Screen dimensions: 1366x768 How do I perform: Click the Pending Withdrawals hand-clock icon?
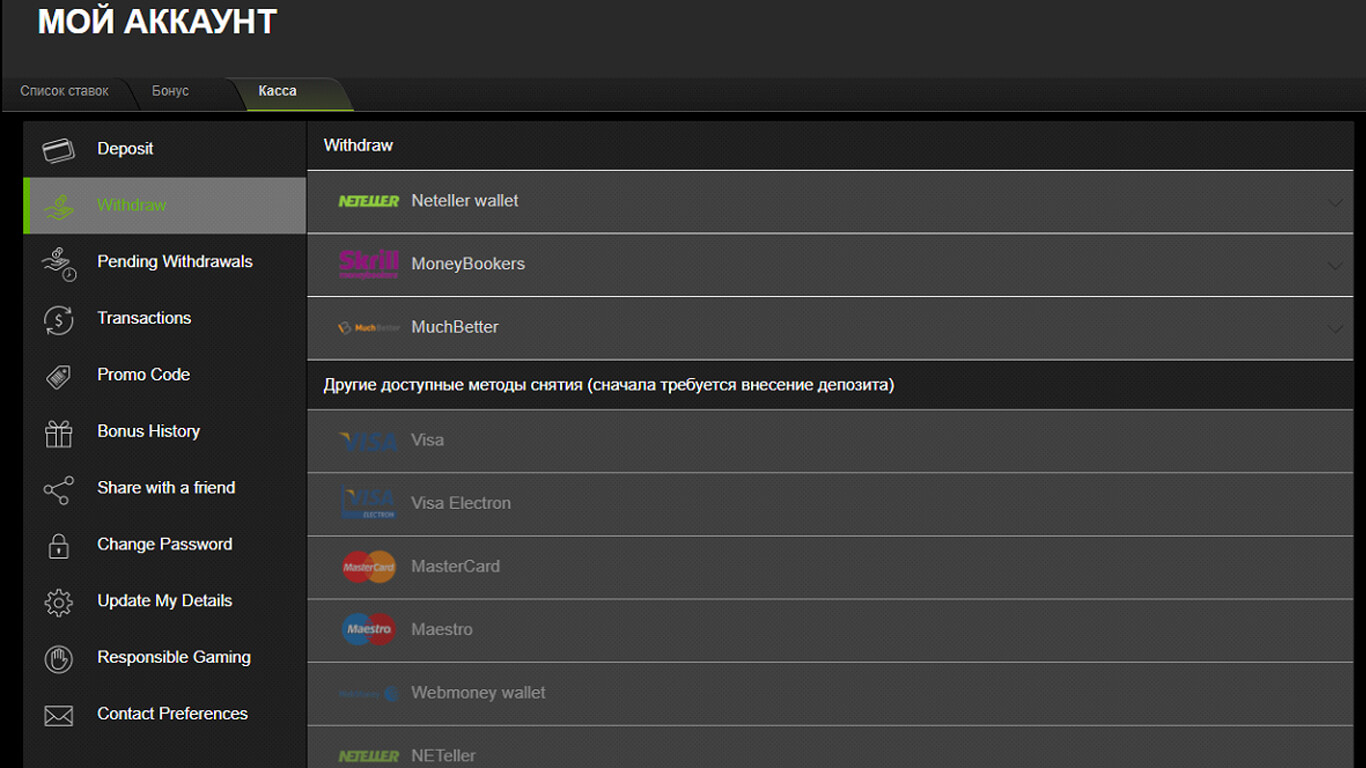click(59, 263)
